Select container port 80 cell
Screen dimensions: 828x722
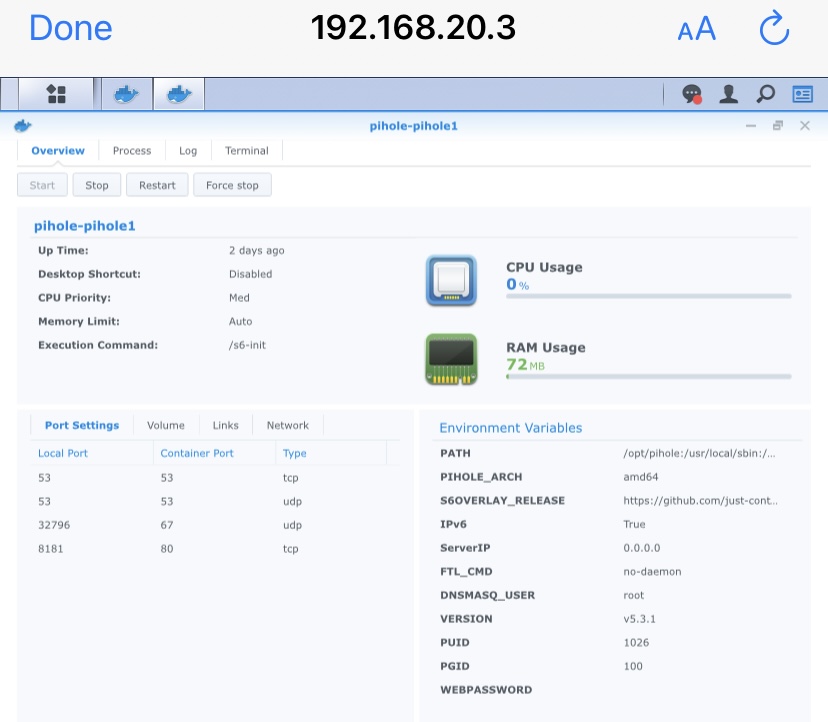[167, 549]
